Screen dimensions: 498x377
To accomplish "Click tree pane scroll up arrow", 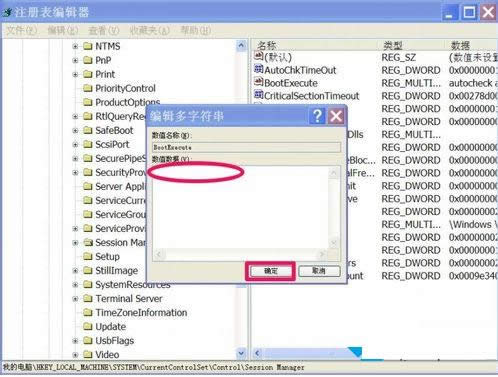I will coord(241,45).
